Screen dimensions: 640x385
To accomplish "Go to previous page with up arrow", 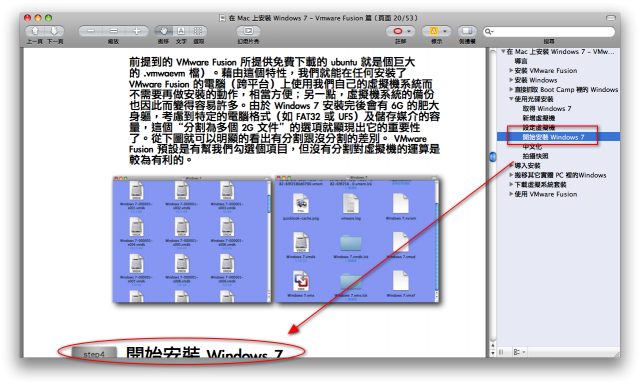I will [x=36, y=31].
